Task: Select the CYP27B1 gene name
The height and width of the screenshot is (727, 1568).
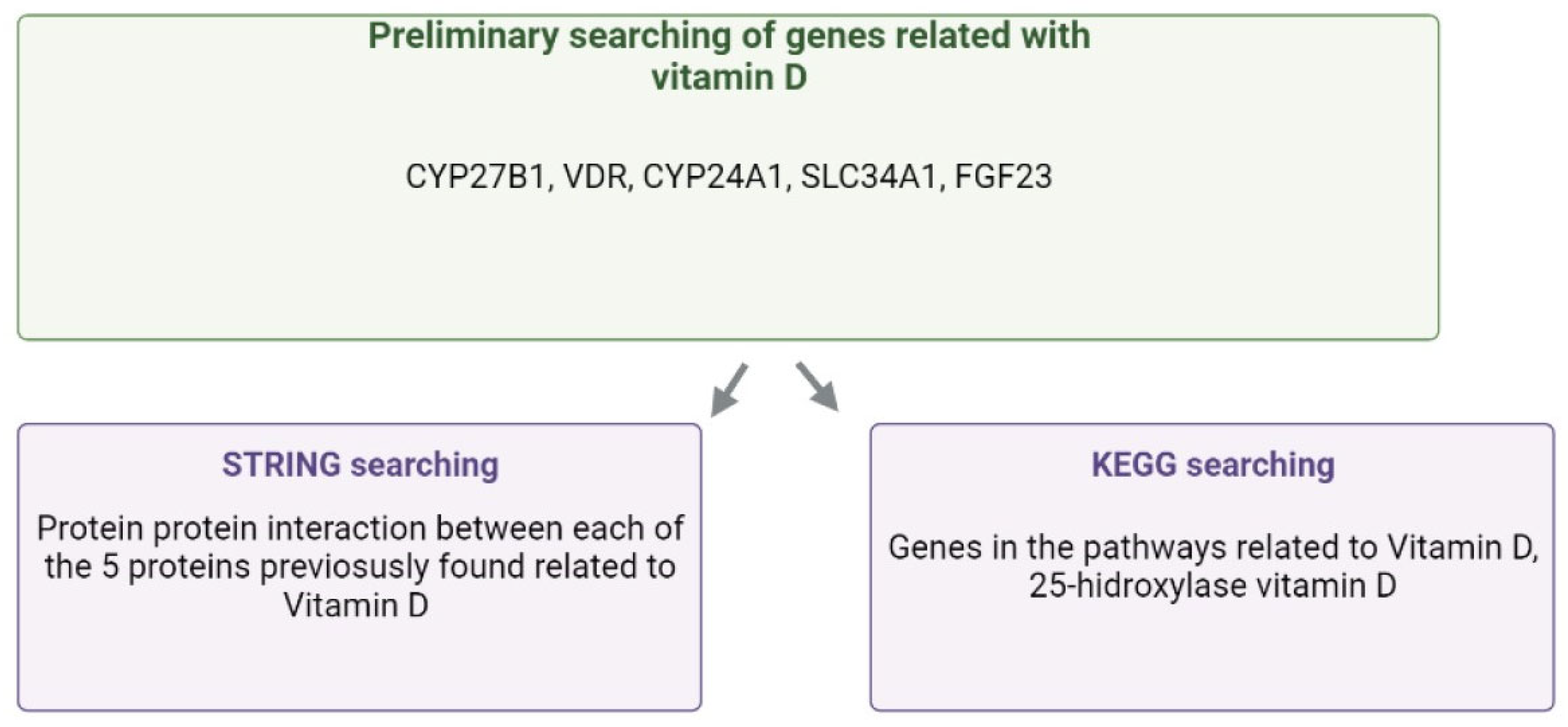Action: (x=475, y=177)
